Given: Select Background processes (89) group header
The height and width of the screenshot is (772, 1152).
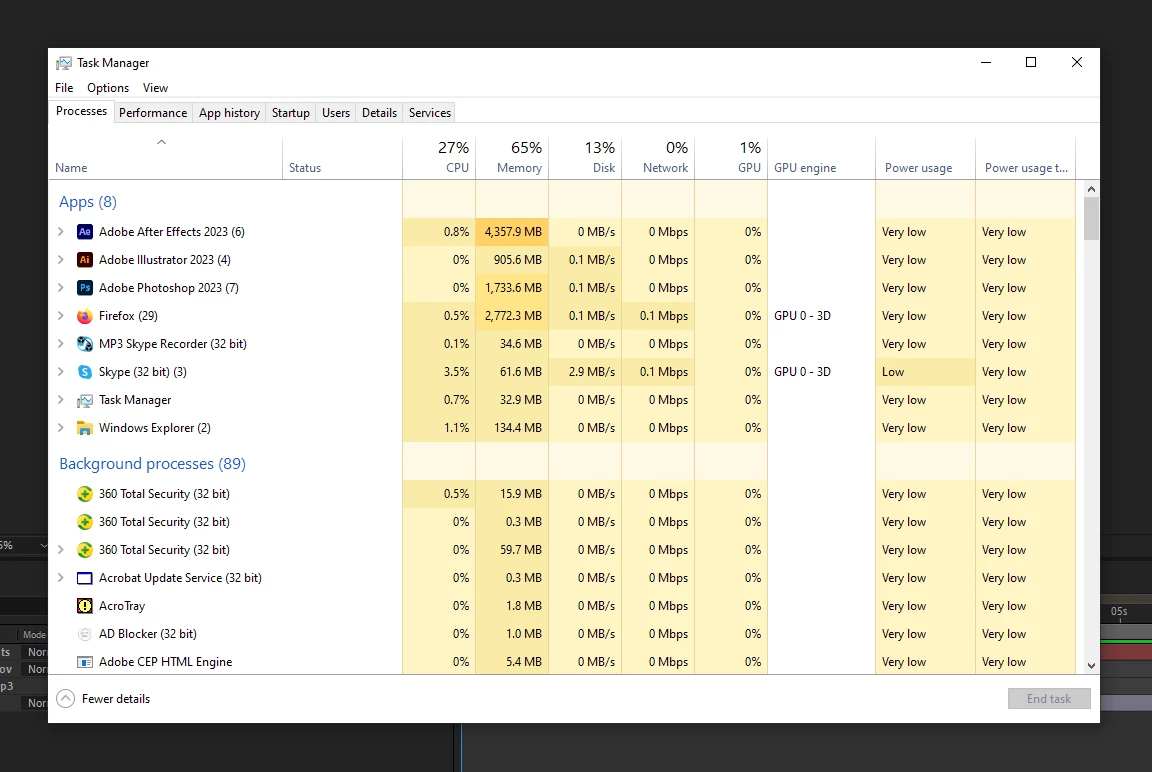Looking at the screenshot, I should (152, 464).
